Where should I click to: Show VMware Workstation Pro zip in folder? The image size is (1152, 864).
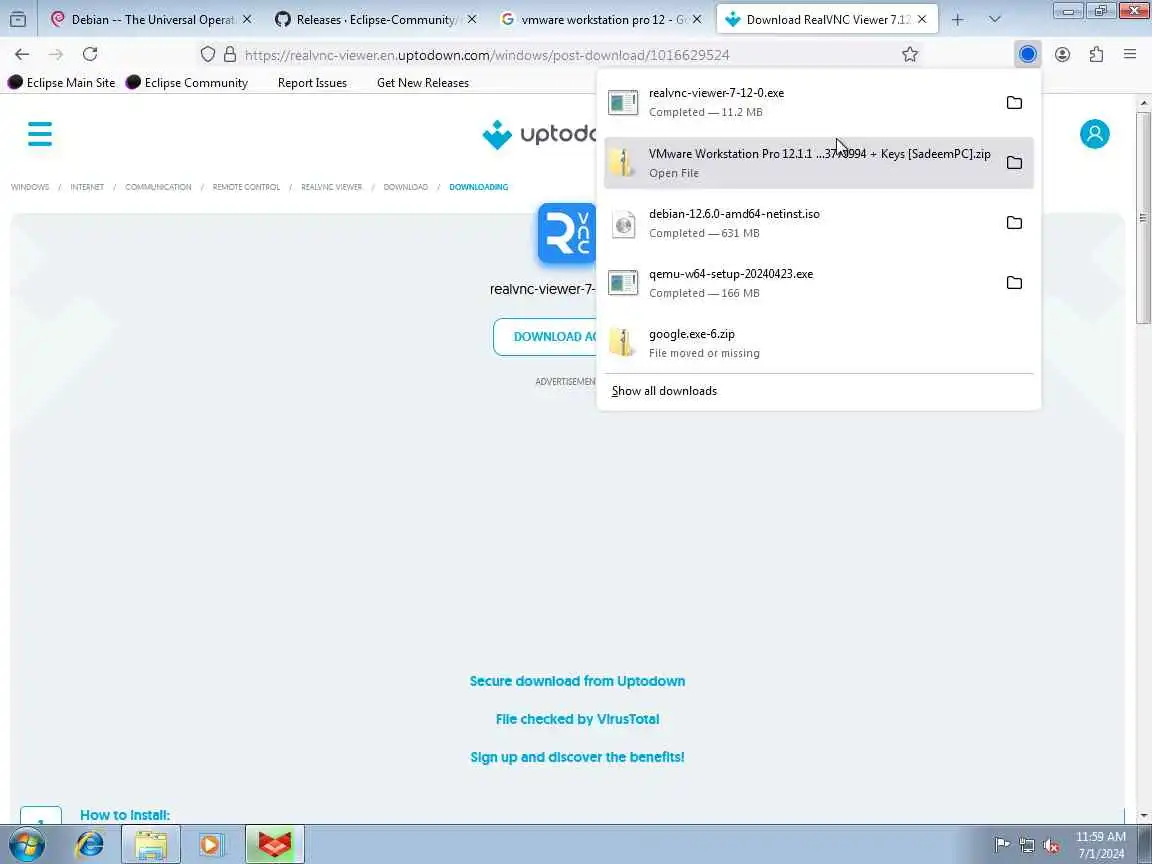(x=1014, y=163)
